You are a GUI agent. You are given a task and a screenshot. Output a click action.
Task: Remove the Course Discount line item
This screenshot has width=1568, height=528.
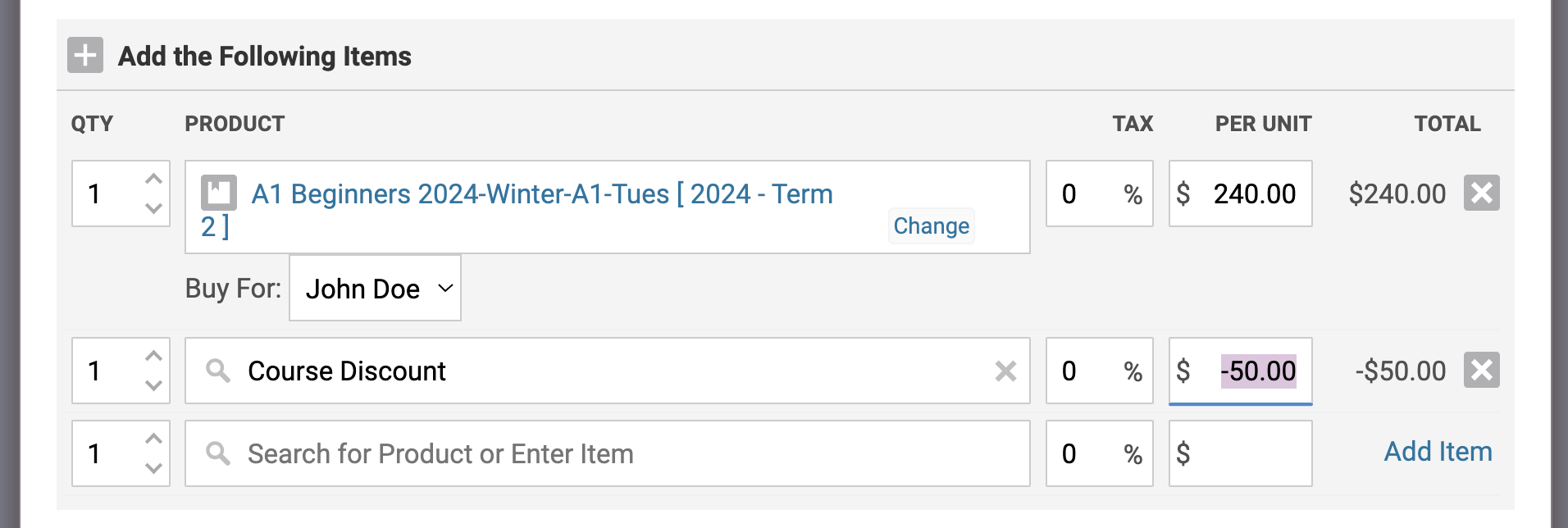tap(1481, 371)
